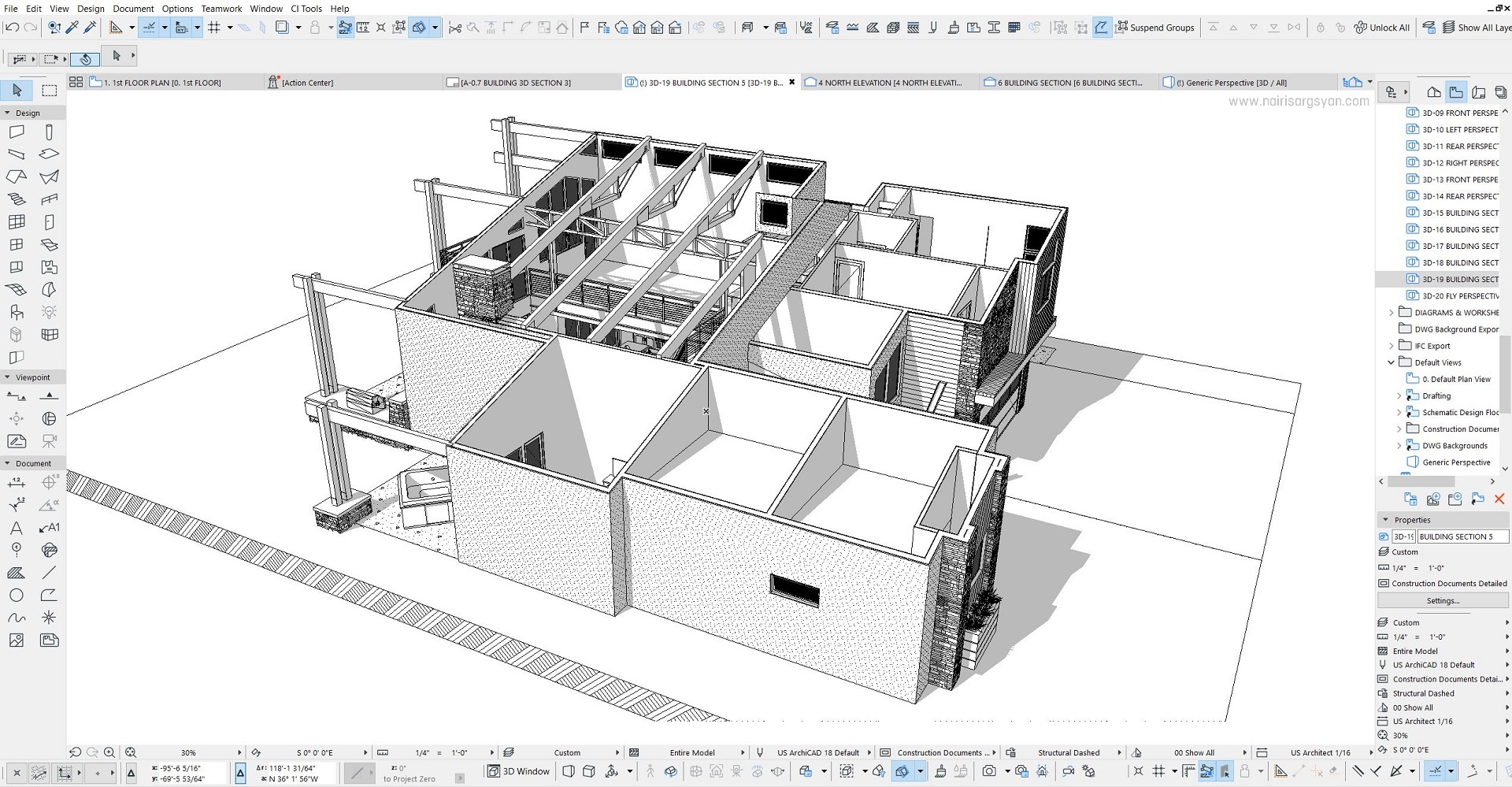
Task: Select the Line tool
Action: (x=49, y=573)
